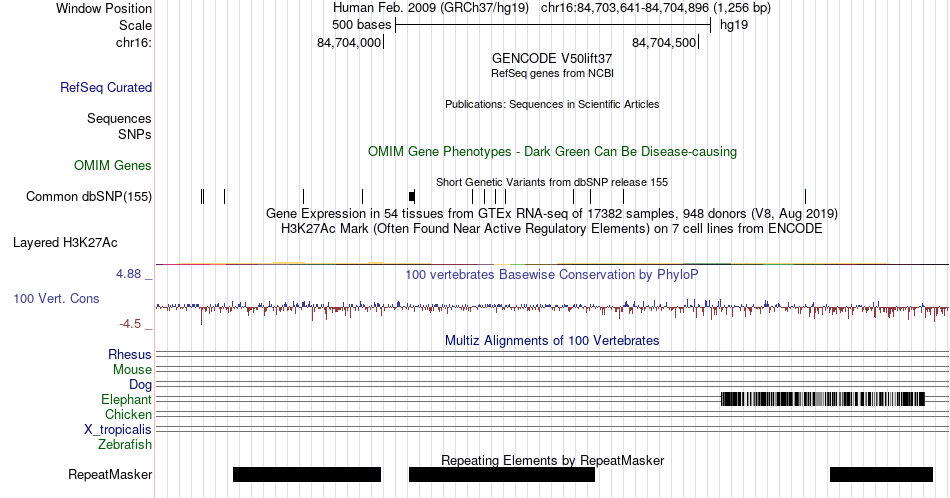Open Short Genetic Variants from dbSNP release 155 title
The image size is (950, 498).
pos(552,182)
